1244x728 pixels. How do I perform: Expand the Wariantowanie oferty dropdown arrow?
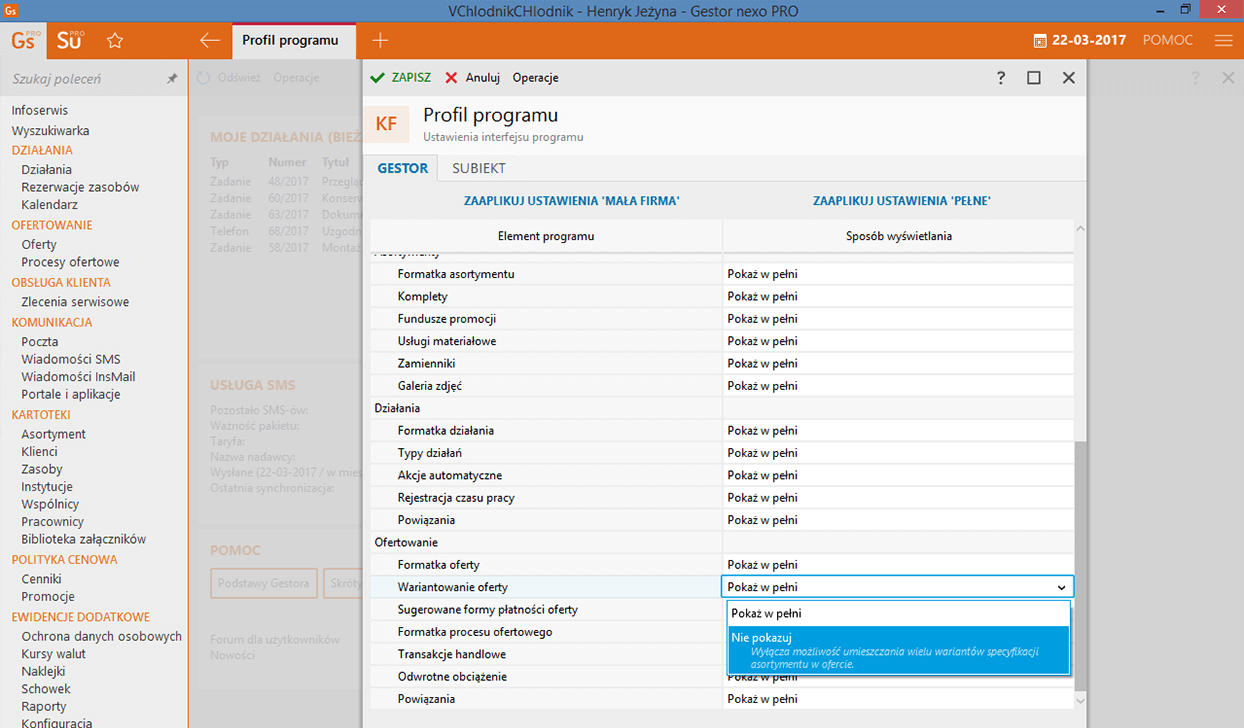click(x=1061, y=588)
